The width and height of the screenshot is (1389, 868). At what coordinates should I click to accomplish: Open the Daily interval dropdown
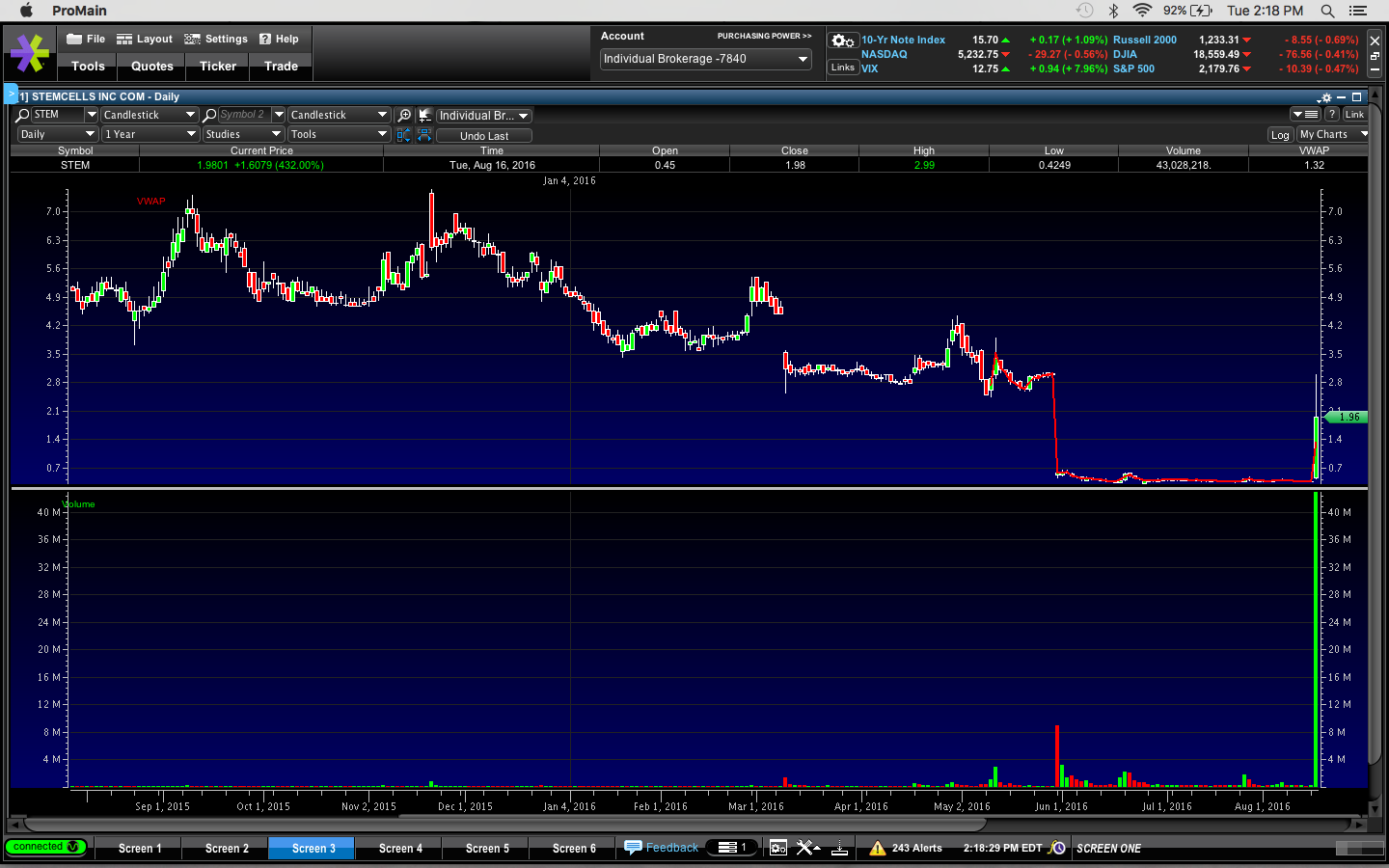57,135
